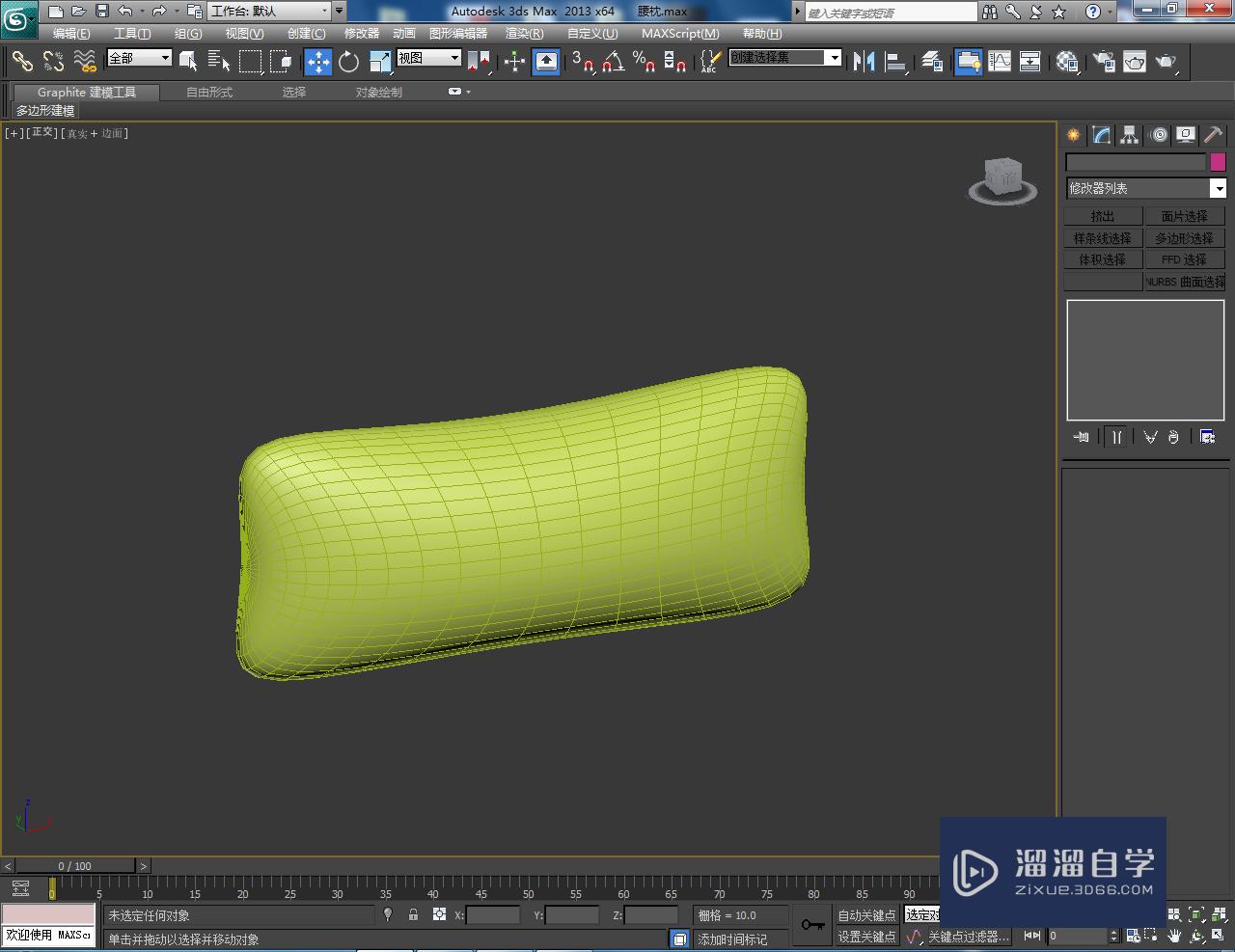Viewport: 1235px width, 952px height.
Task: Open the MAXScript(M) menu
Action: (x=680, y=34)
